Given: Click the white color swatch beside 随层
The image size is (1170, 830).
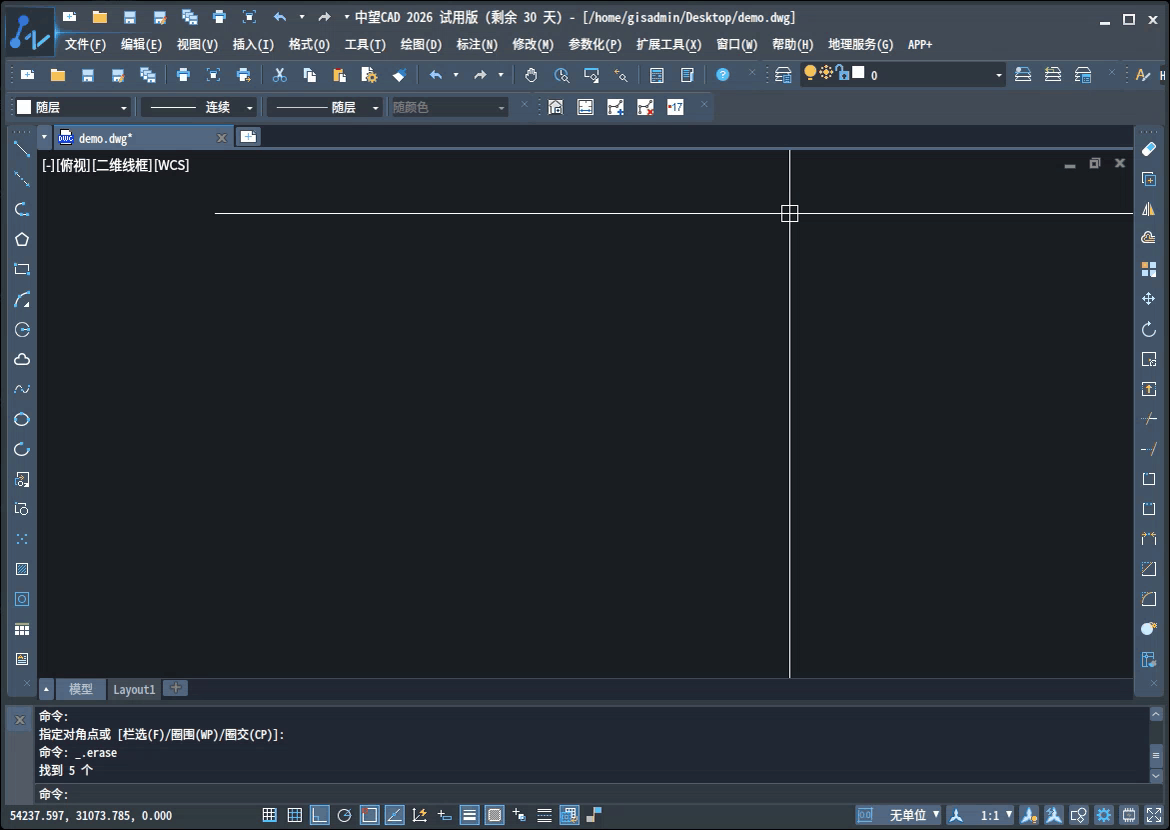Looking at the screenshot, I should pyautogui.click(x=24, y=107).
